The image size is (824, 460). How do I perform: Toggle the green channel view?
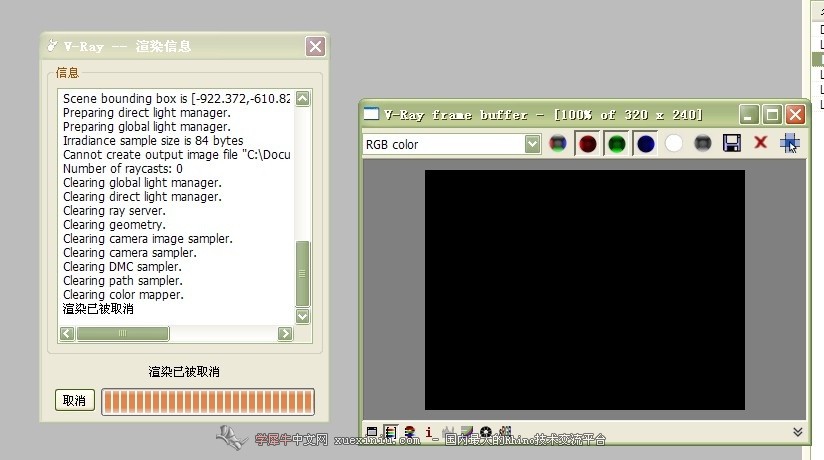point(616,144)
